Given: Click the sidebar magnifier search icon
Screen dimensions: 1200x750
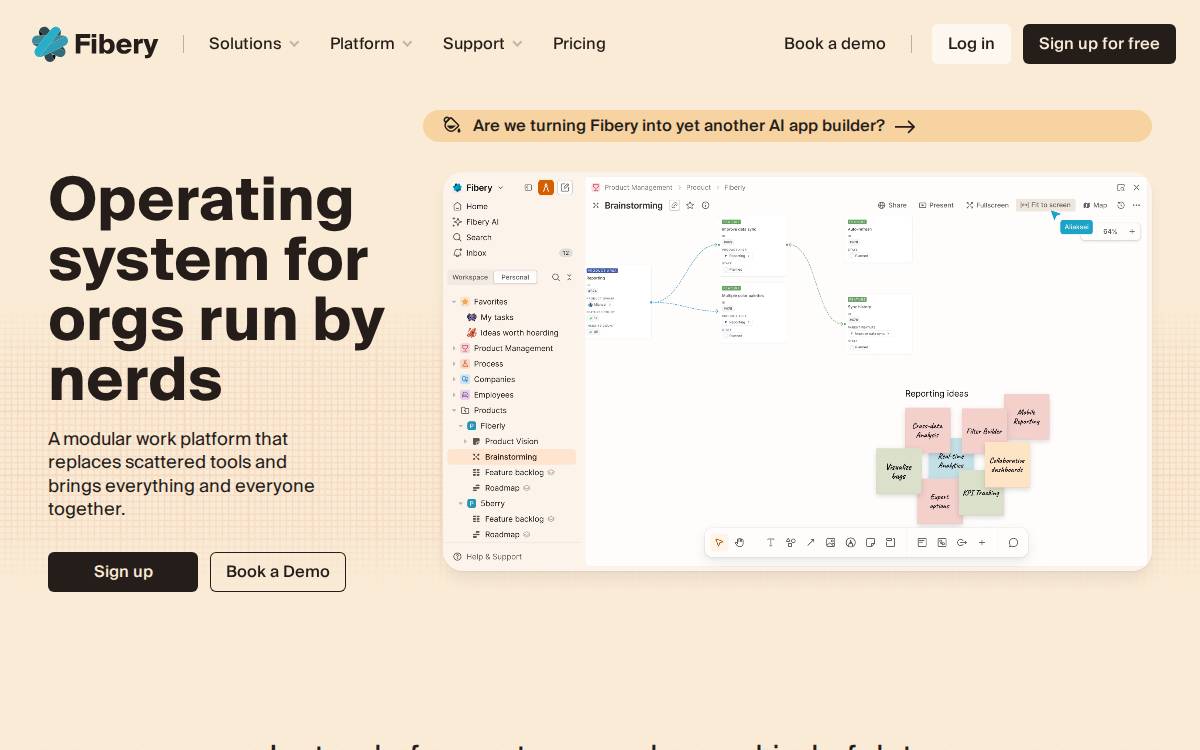Looking at the screenshot, I should point(556,277).
